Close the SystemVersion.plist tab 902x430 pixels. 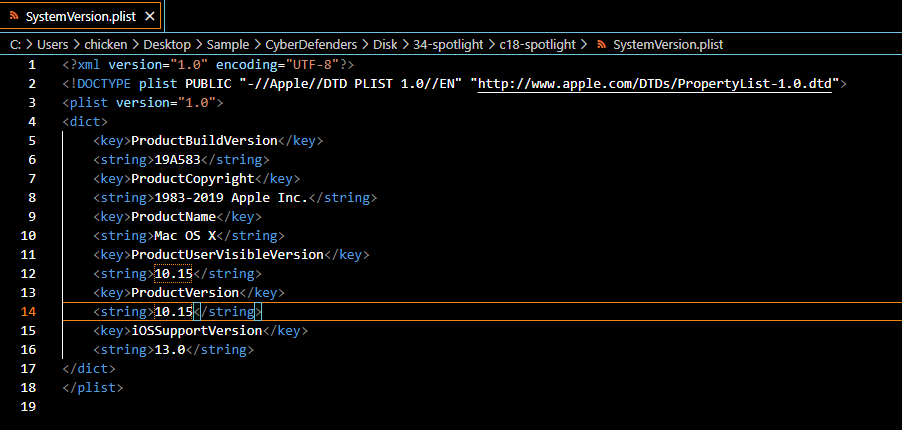(x=150, y=16)
